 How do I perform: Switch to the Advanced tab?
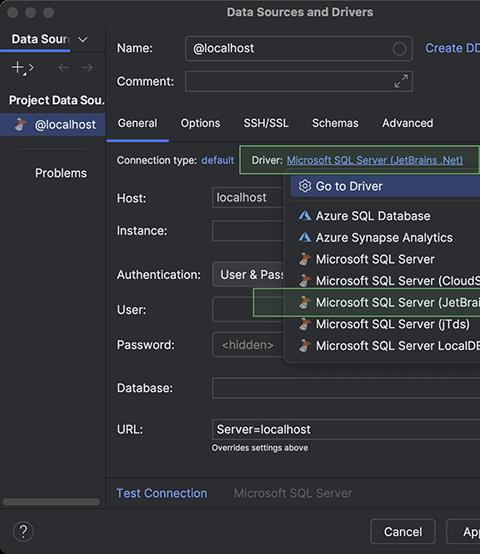[x=408, y=123]
